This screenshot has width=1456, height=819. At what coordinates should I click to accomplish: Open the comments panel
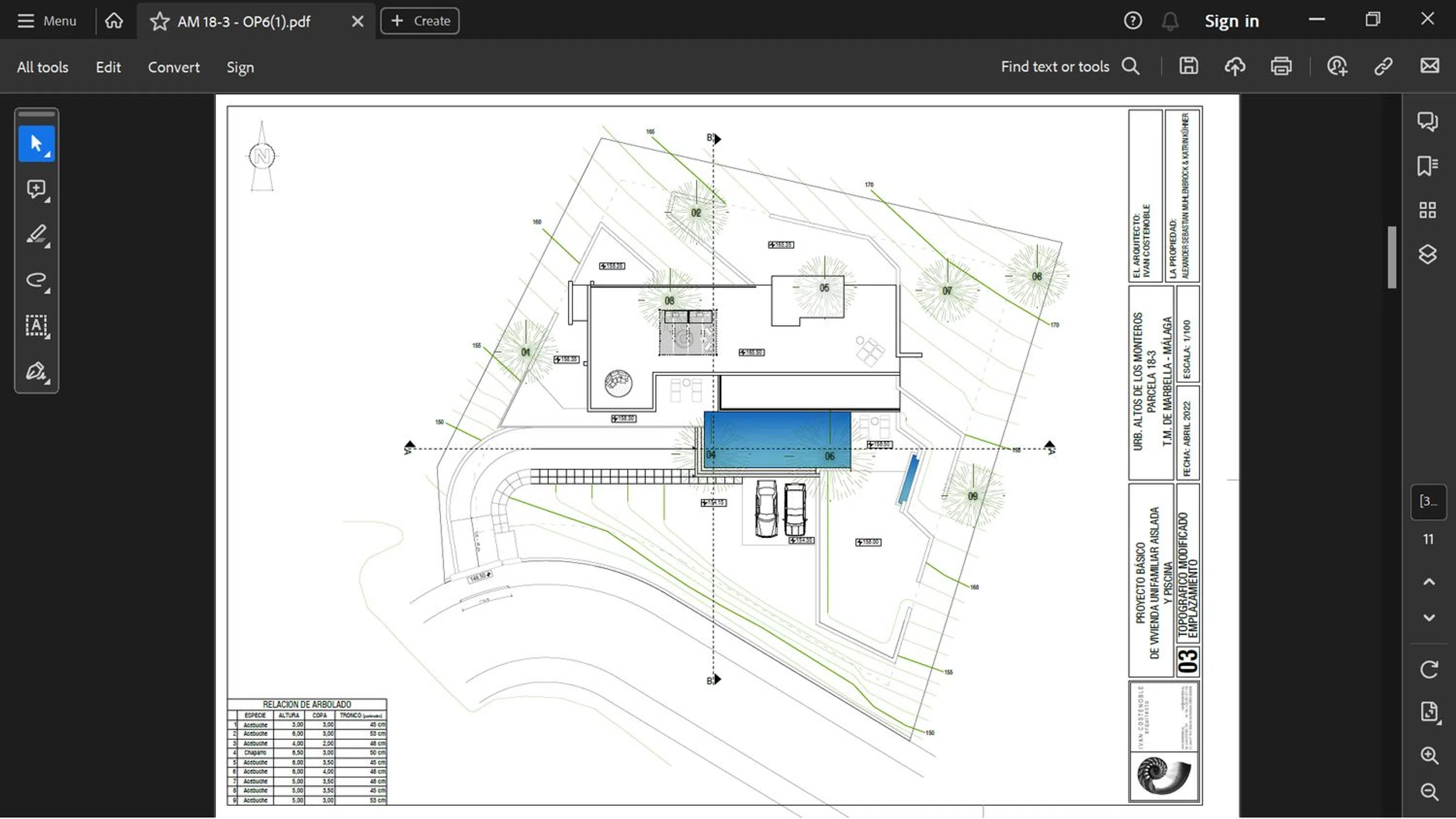(x=1428, y=121)
